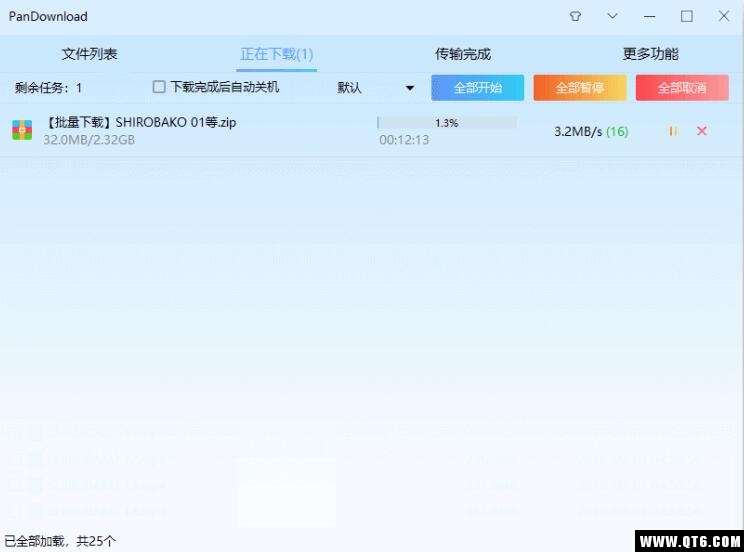The width and height of the screenshot is (744, 552).
Task: Go to the 更多功能 tab
Action: coord(650,54)
